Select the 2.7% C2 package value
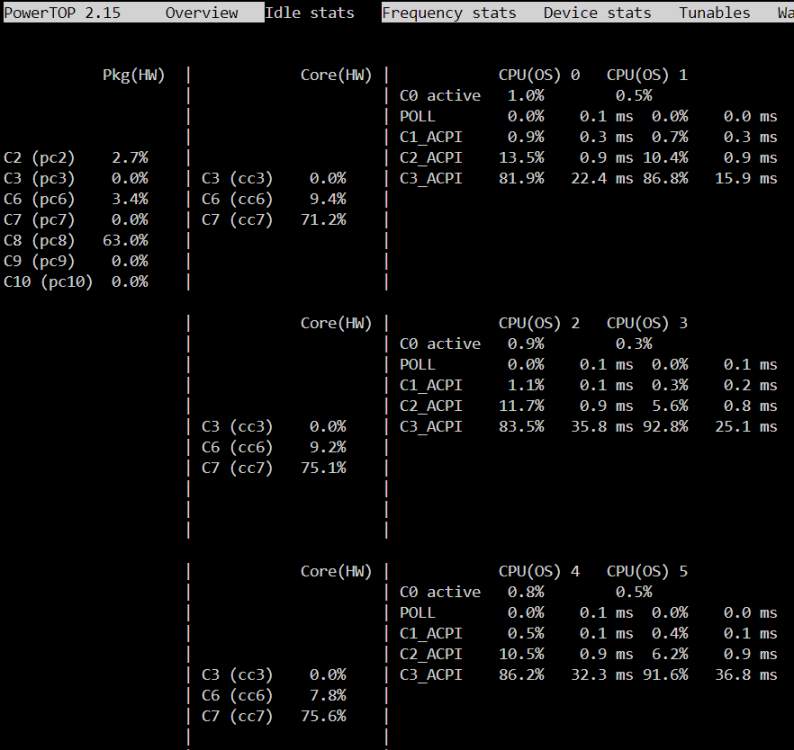The width and height of the screenshot is (794, 750). tap(130, 157)
